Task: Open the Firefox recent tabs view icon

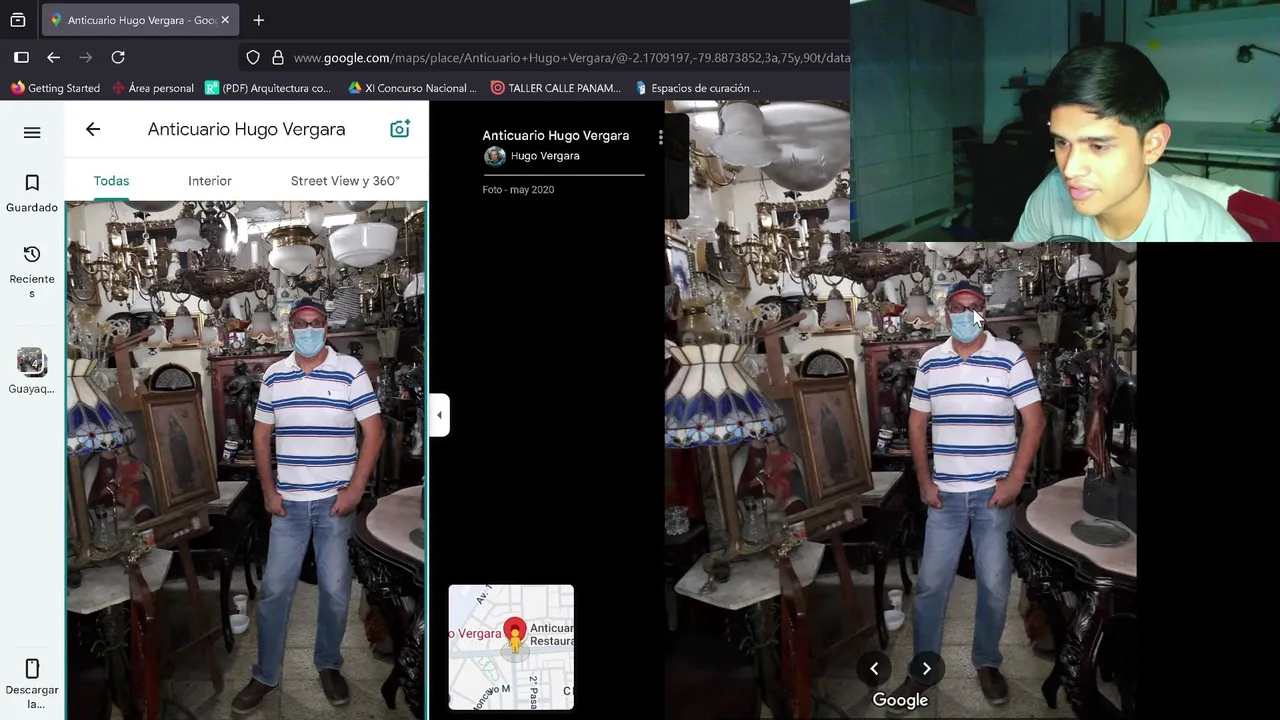Action: click(18, 20)
